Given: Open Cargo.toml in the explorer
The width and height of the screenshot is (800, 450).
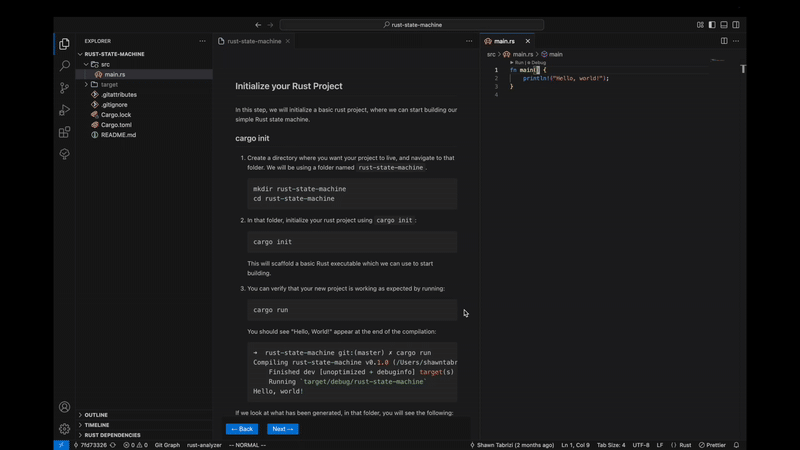Looking at the screenshot, I should pyautogui.click(x=116, y=125).
